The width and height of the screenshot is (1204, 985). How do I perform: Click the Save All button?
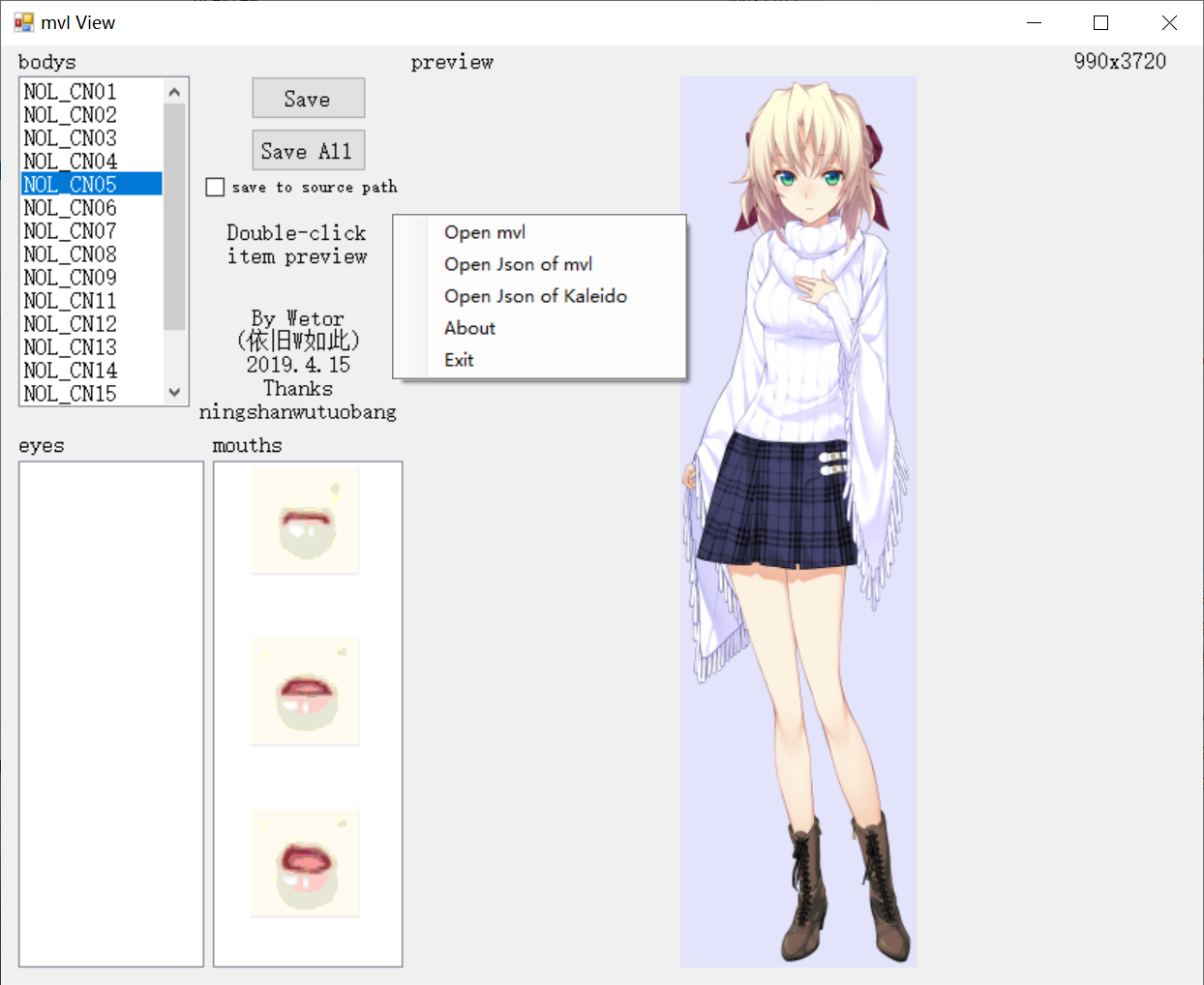point(308,151)
